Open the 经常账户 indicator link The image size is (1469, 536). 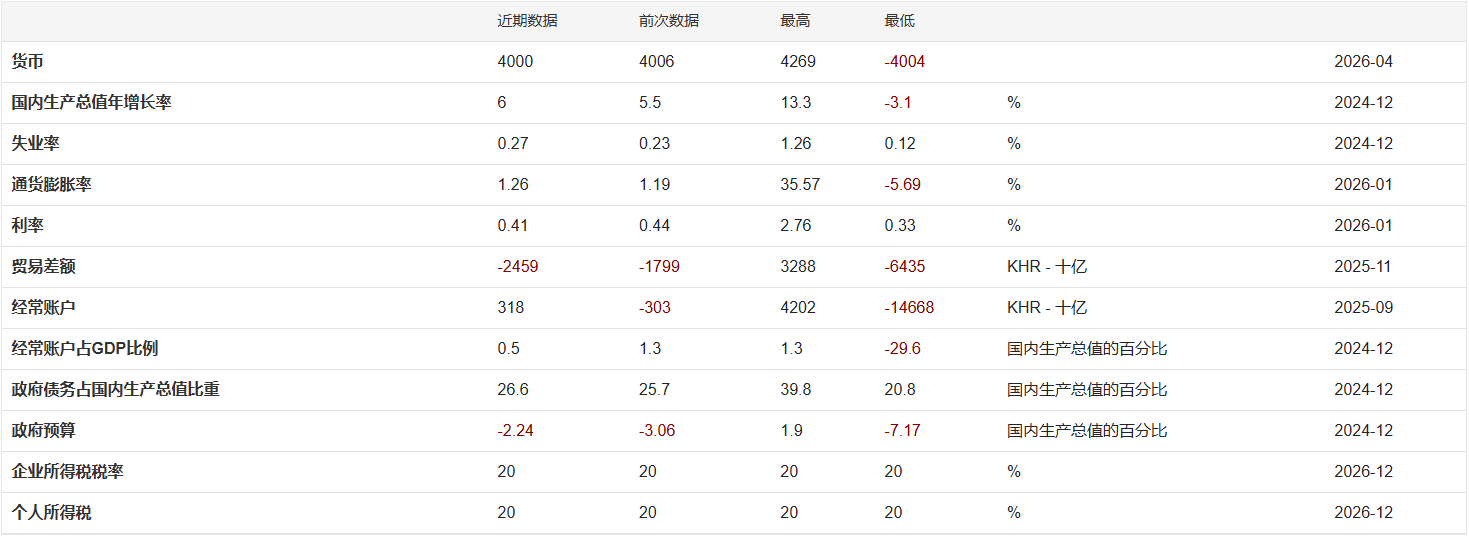coord(44,308)
